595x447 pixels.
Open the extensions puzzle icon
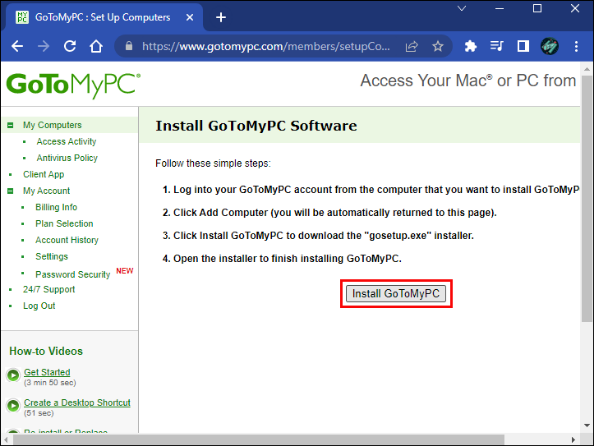coord(471,46)
